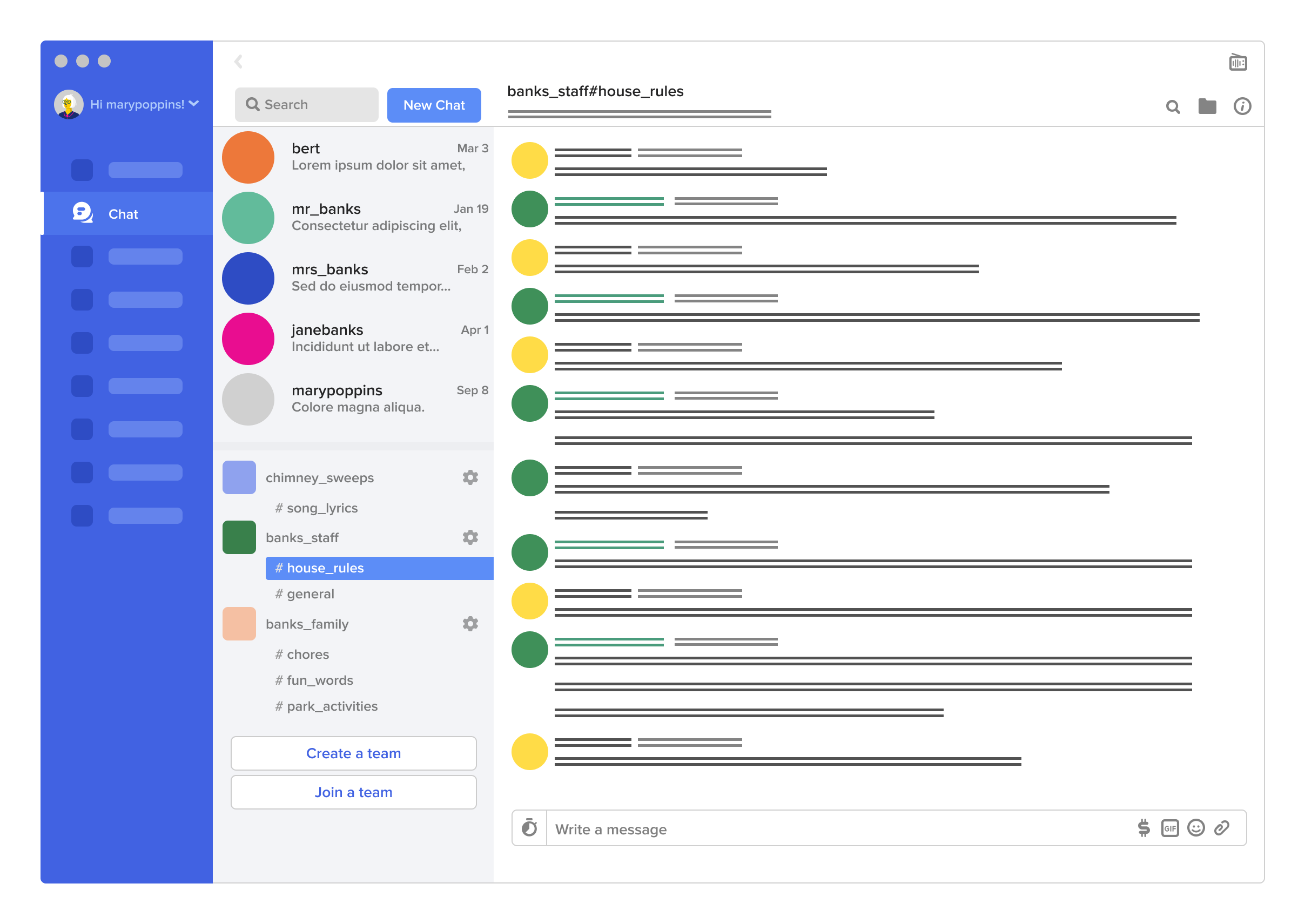Screen dimensions: 1305x924
Task: Open the #park_activities channel
Action: [332, 706]
